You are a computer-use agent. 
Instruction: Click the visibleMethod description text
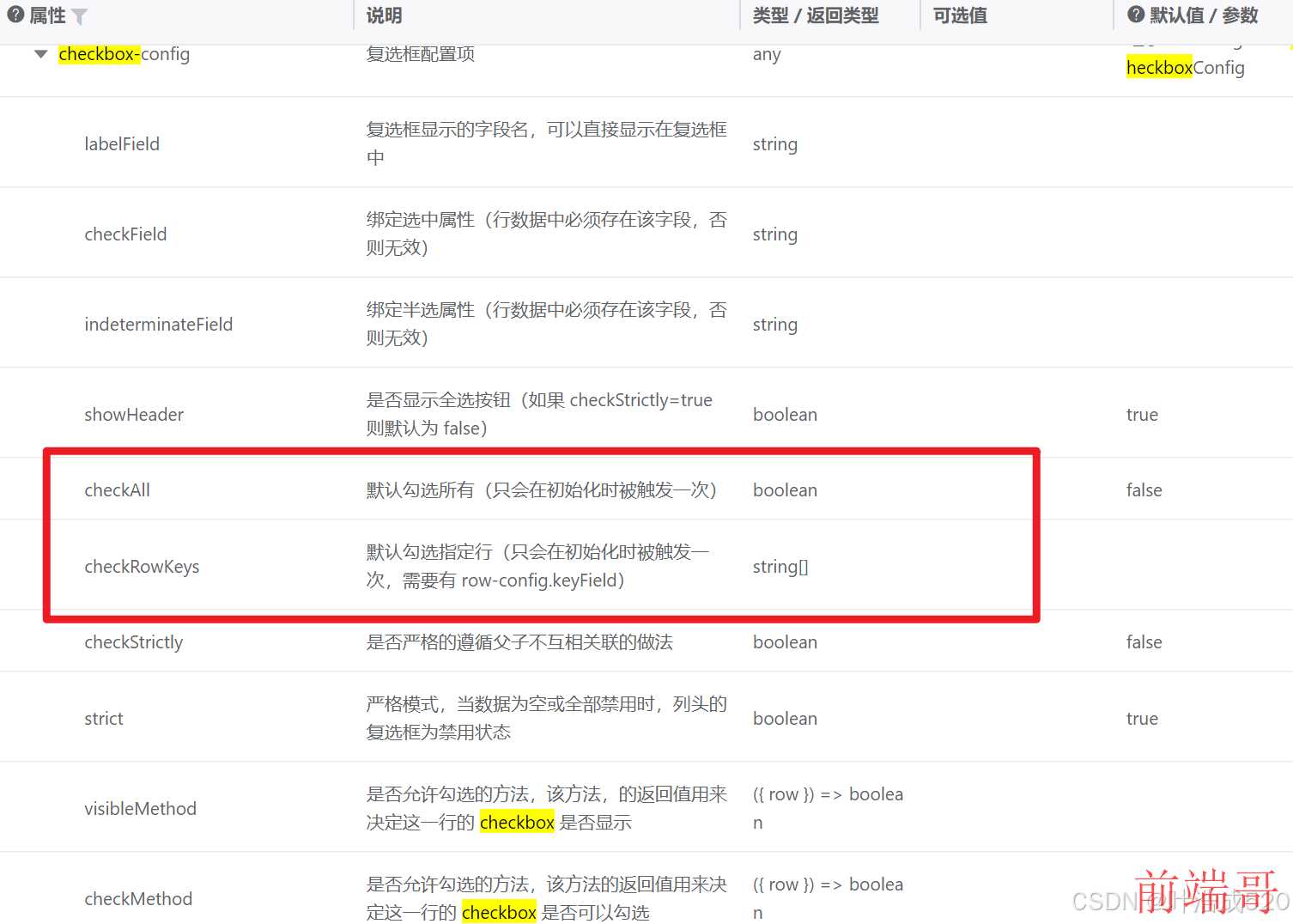pos(547,808)
